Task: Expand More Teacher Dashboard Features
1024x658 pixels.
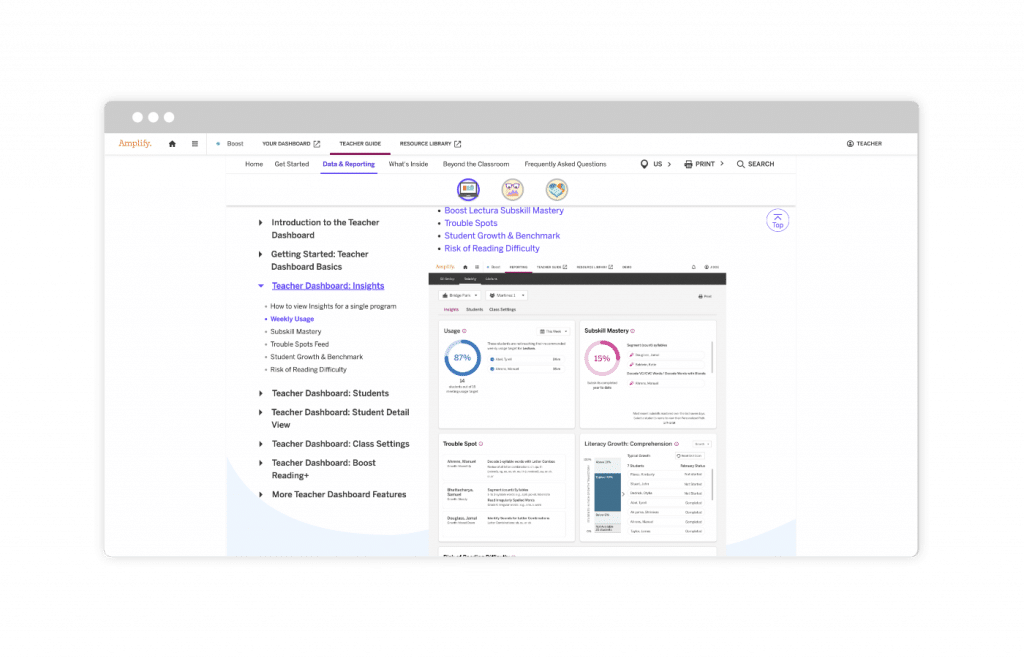Action: (x=261, y=495)
